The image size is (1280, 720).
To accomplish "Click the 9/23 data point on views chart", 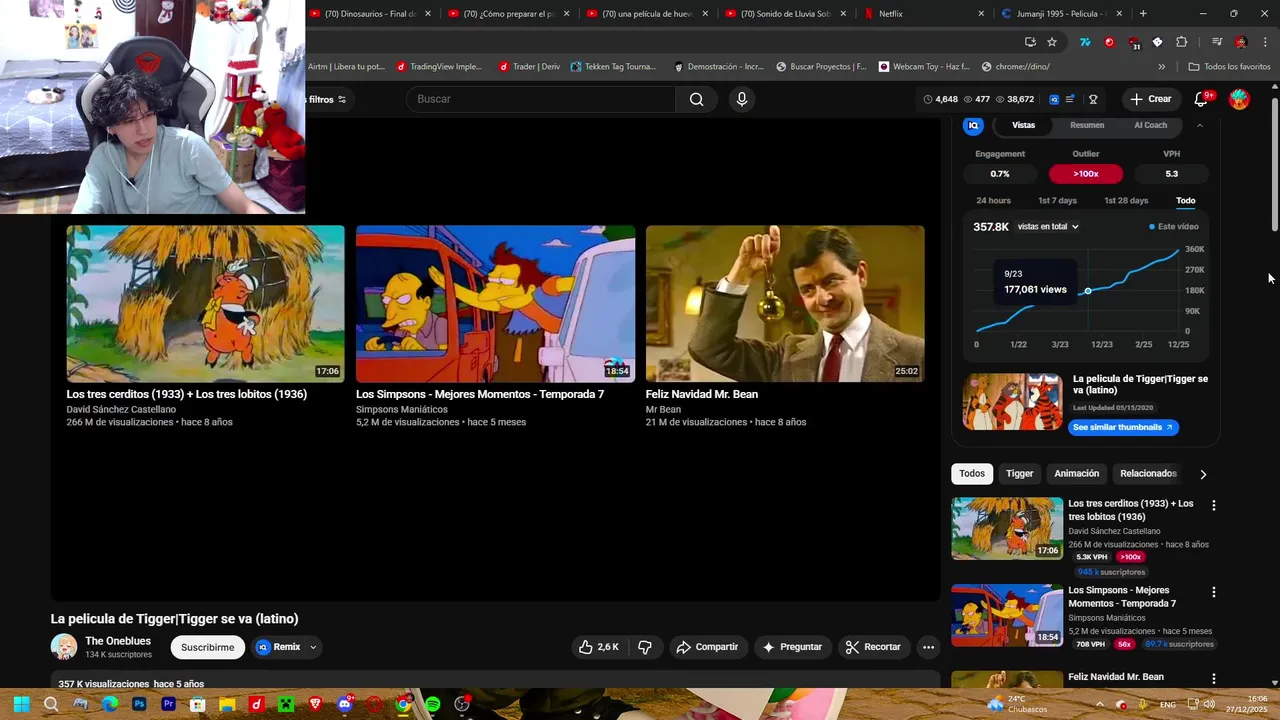I will click(x=1088, y=291).
